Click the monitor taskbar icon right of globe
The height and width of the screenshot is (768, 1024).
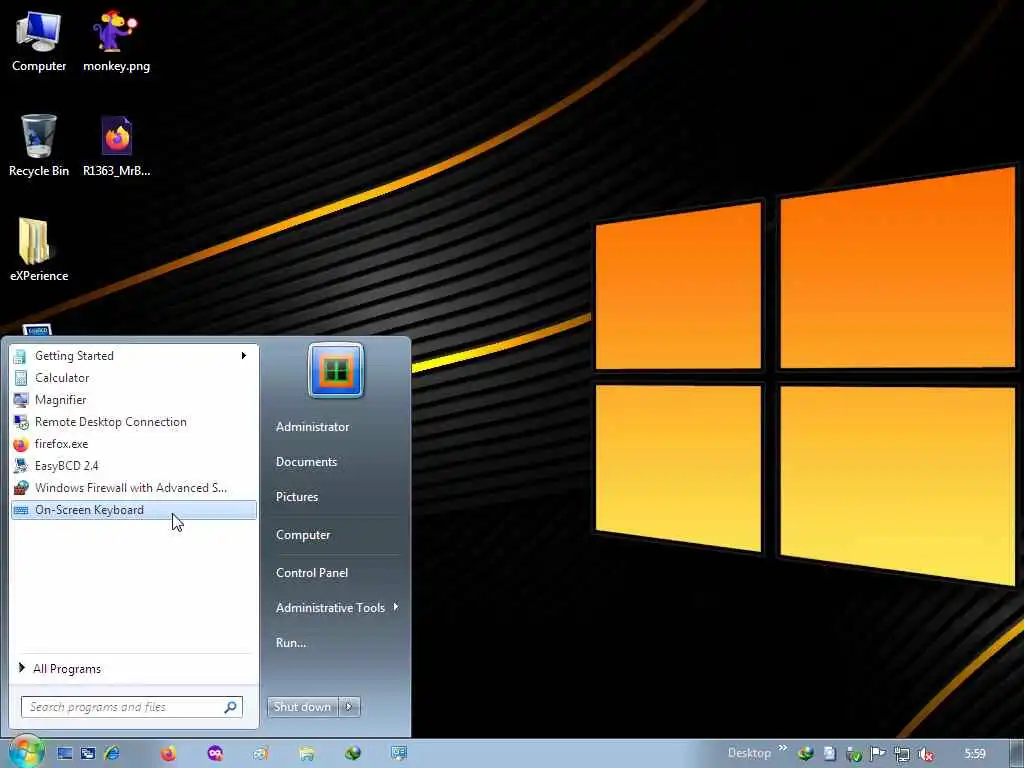(x=399, y=754)
